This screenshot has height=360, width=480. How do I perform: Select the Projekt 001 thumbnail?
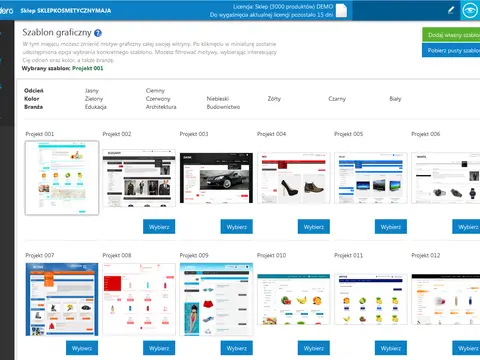(62, 178)
